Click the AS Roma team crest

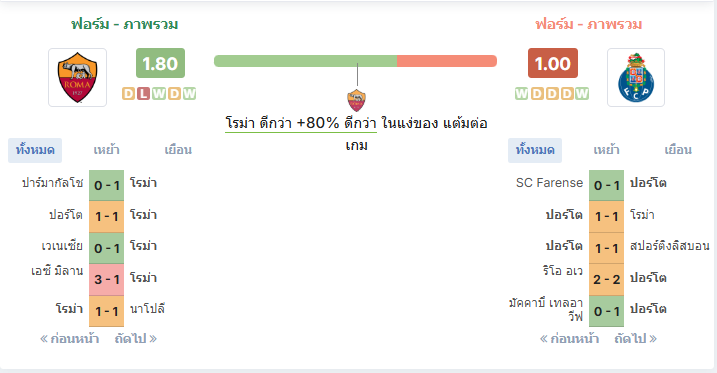click(77, 77)
